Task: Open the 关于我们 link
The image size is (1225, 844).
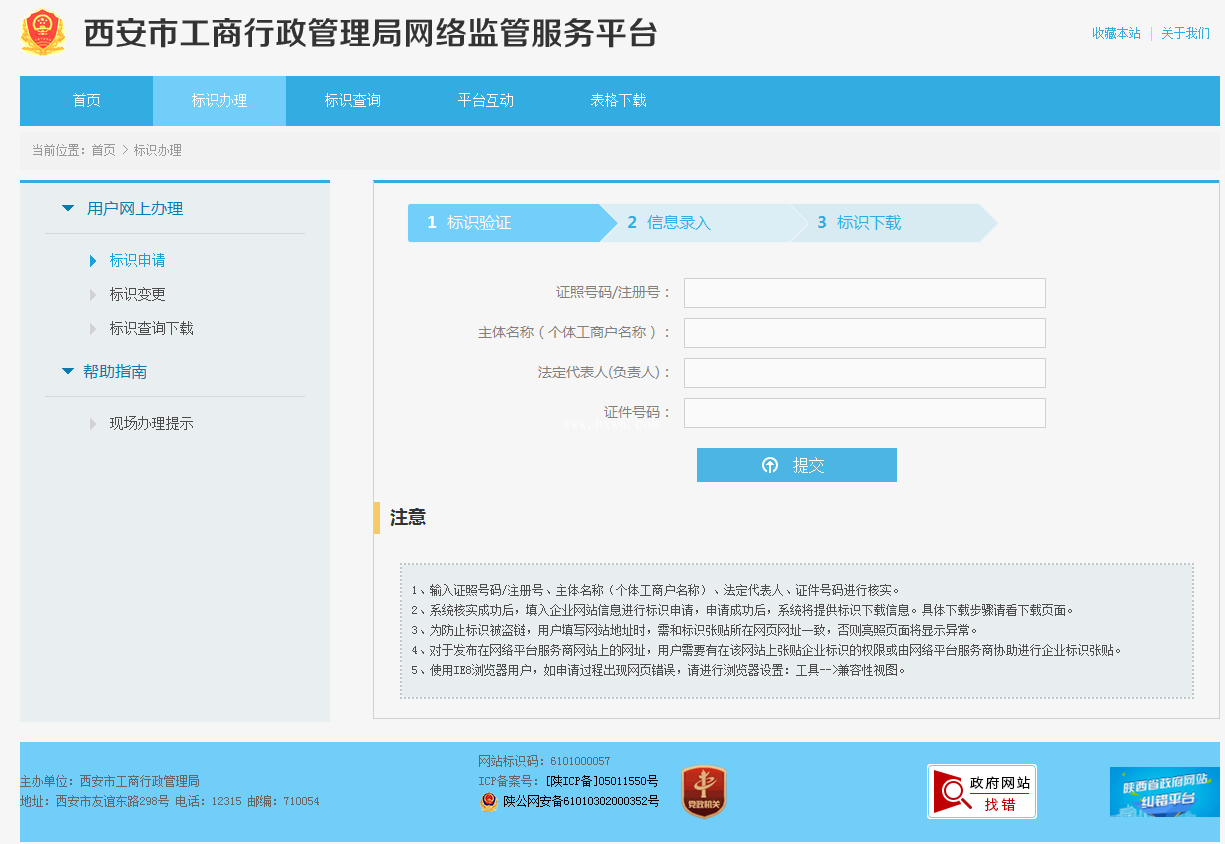Action: pos(1185,33)
